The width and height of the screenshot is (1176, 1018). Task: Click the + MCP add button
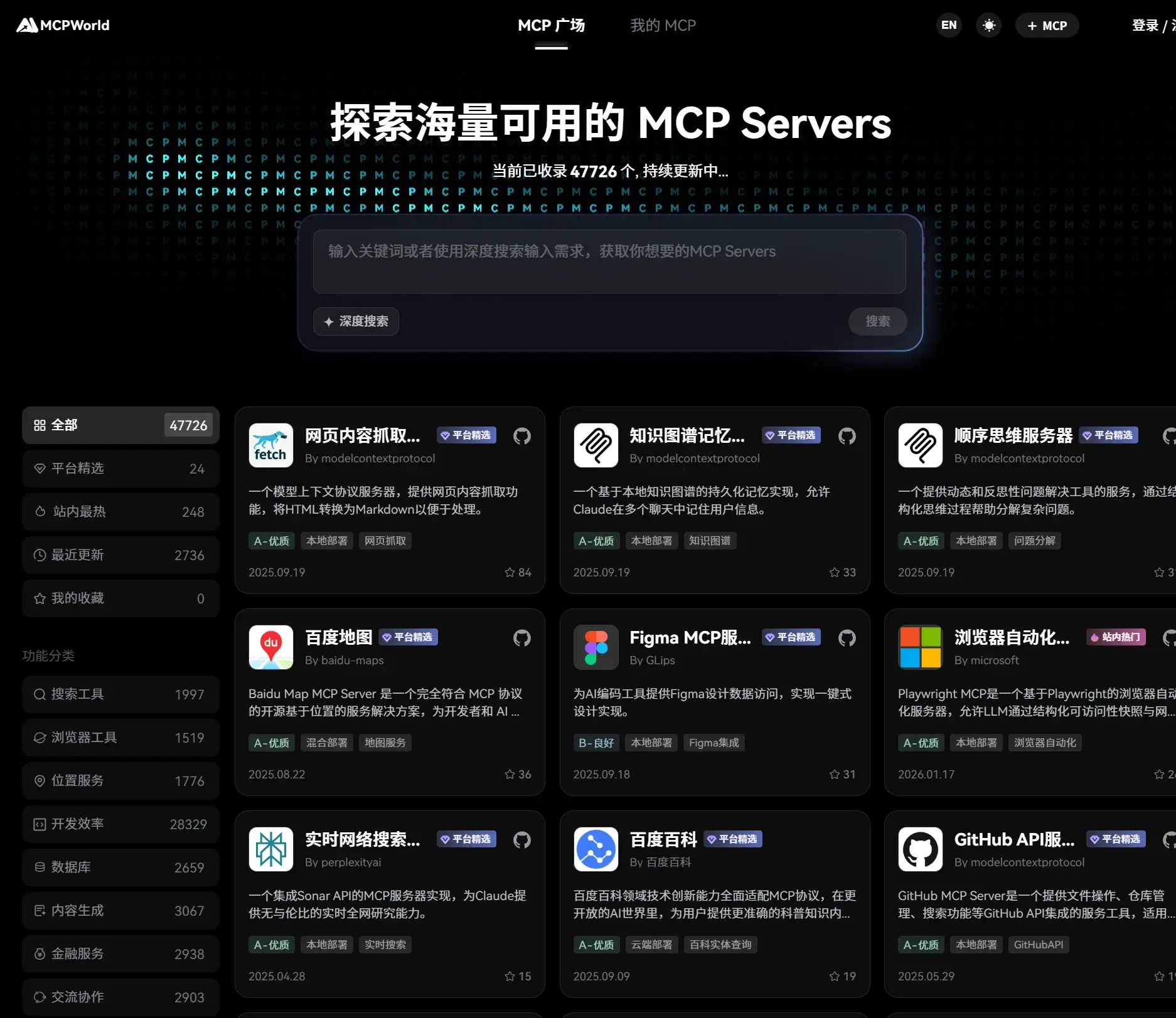click(x=1047, y=26)
